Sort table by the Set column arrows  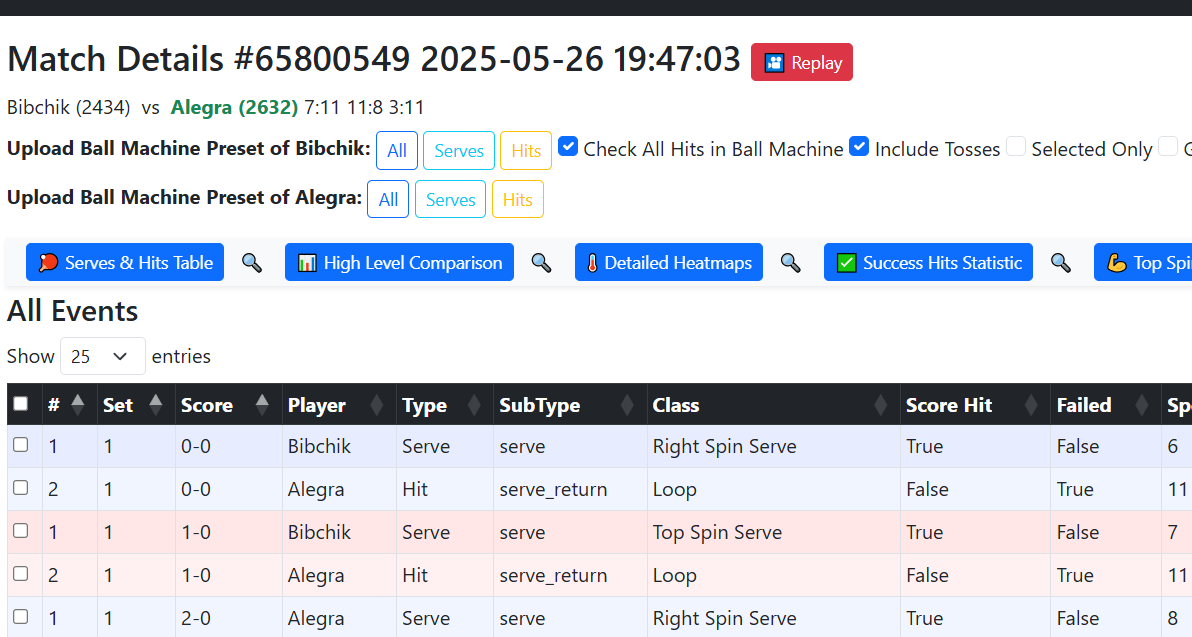(155, 405)
